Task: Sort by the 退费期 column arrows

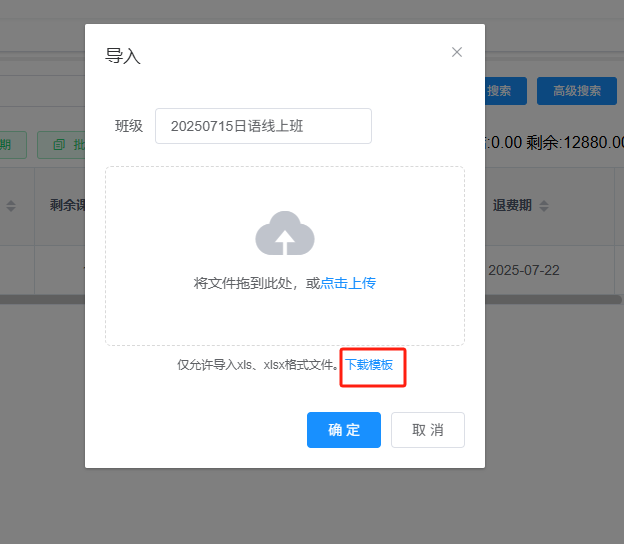Action: (544, 206)
